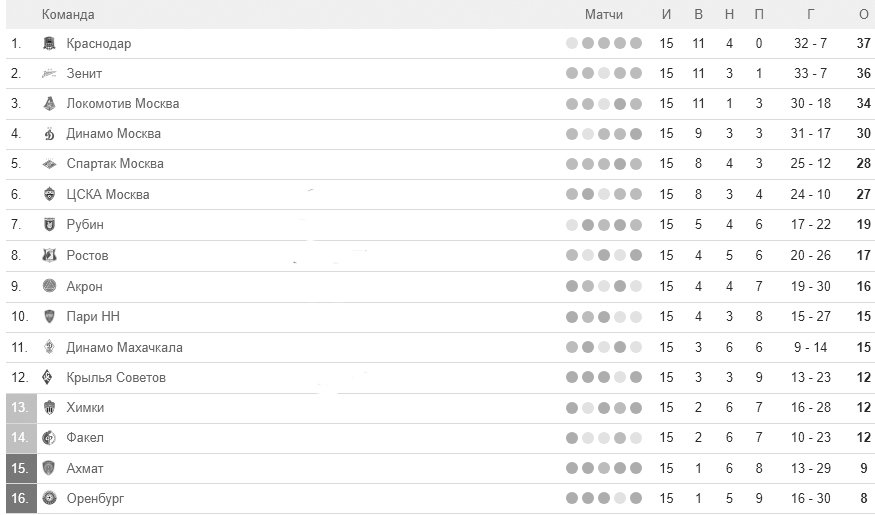Click Факел's last recent match dot

click(636, 437)
